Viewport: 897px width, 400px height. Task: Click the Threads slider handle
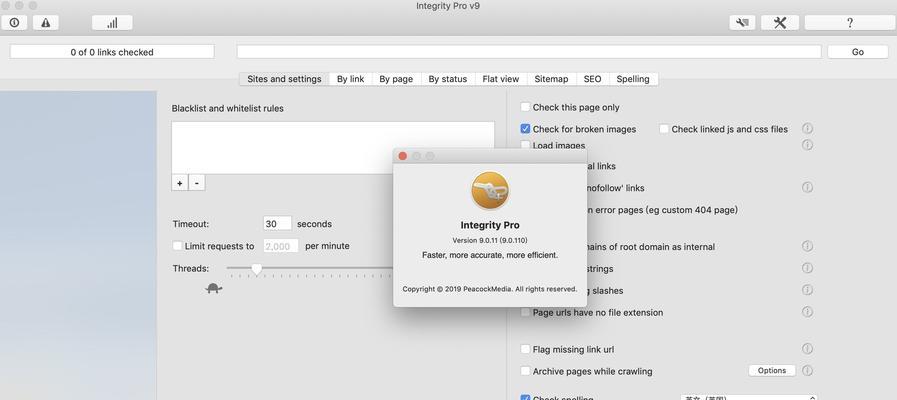click(x=257, y=268)
